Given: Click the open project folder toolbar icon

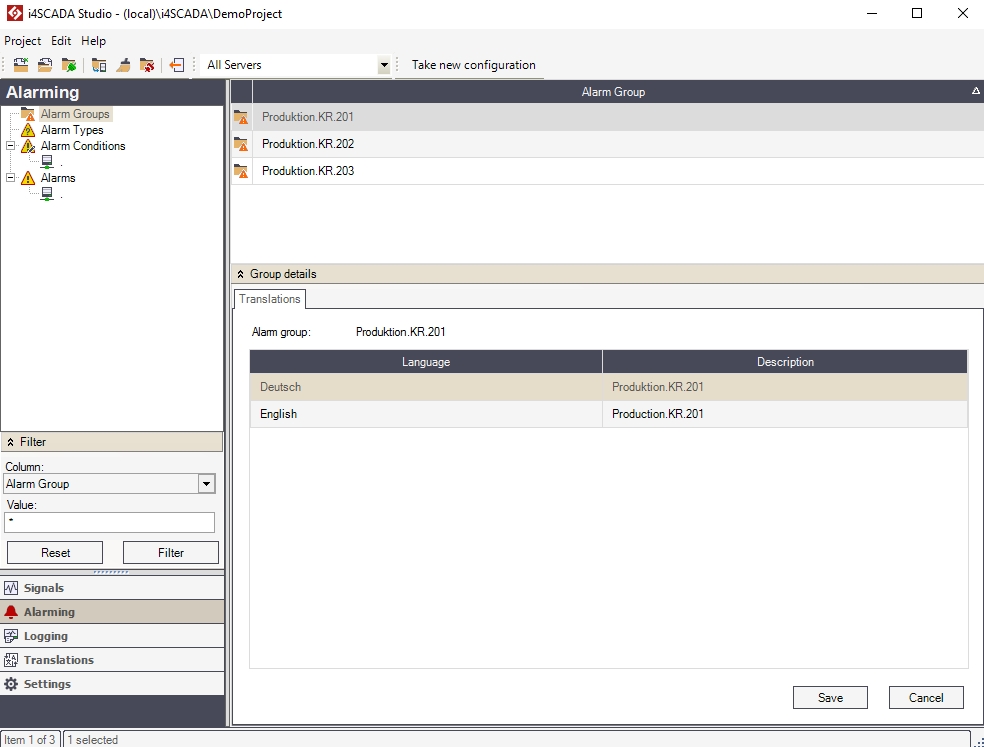Looking at the screenshot, I should point(45,65).
